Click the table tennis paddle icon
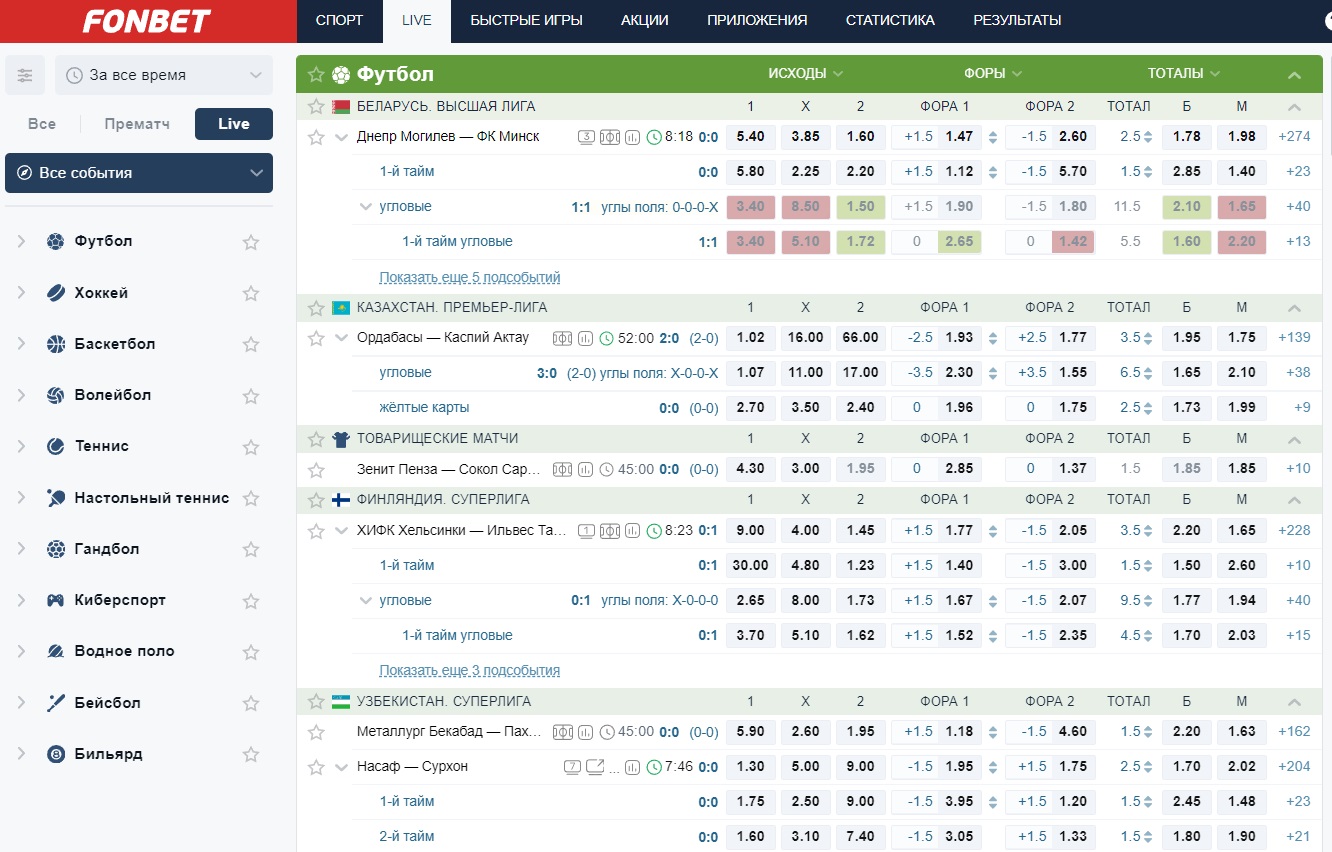Viewport: 1332px width, 852px height. [x=56, y=498]
